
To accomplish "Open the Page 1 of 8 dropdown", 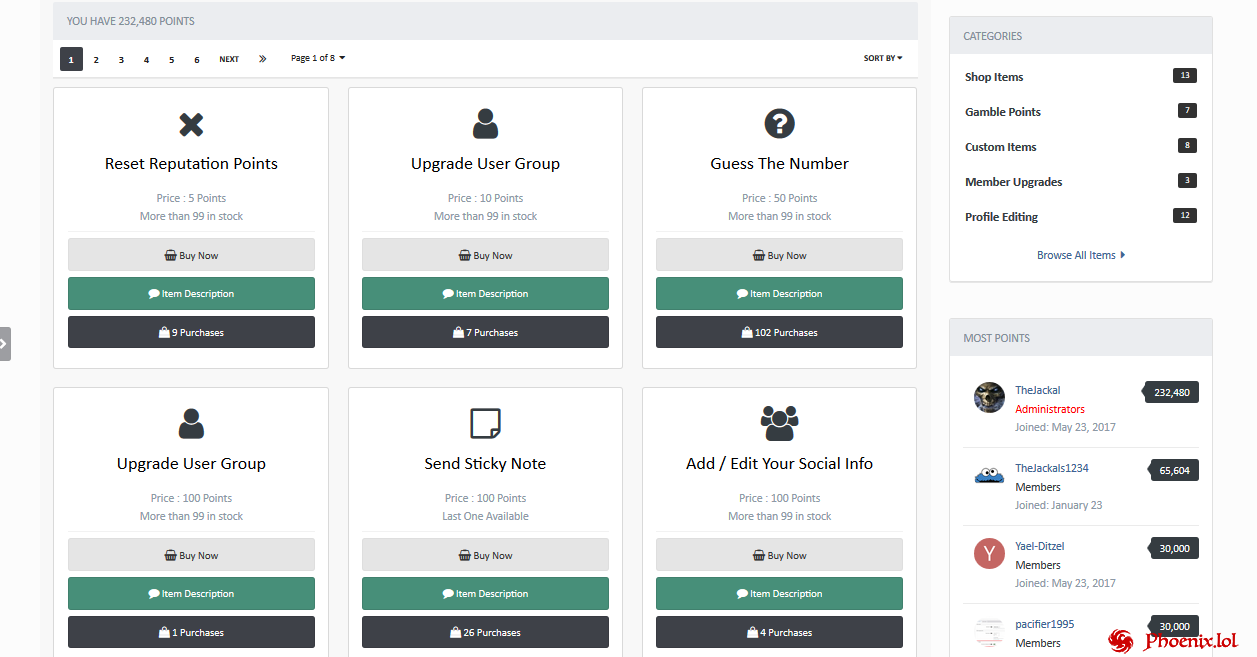I will 317,58.
